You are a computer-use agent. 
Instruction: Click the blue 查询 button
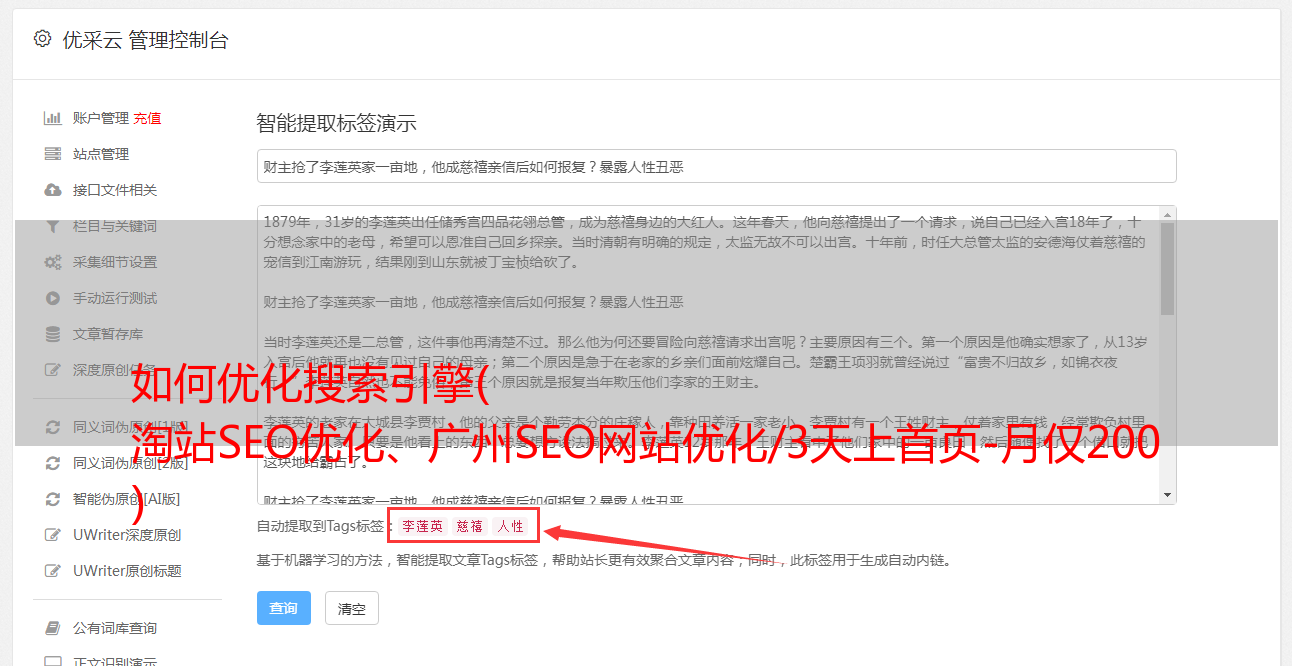point(284,608)
